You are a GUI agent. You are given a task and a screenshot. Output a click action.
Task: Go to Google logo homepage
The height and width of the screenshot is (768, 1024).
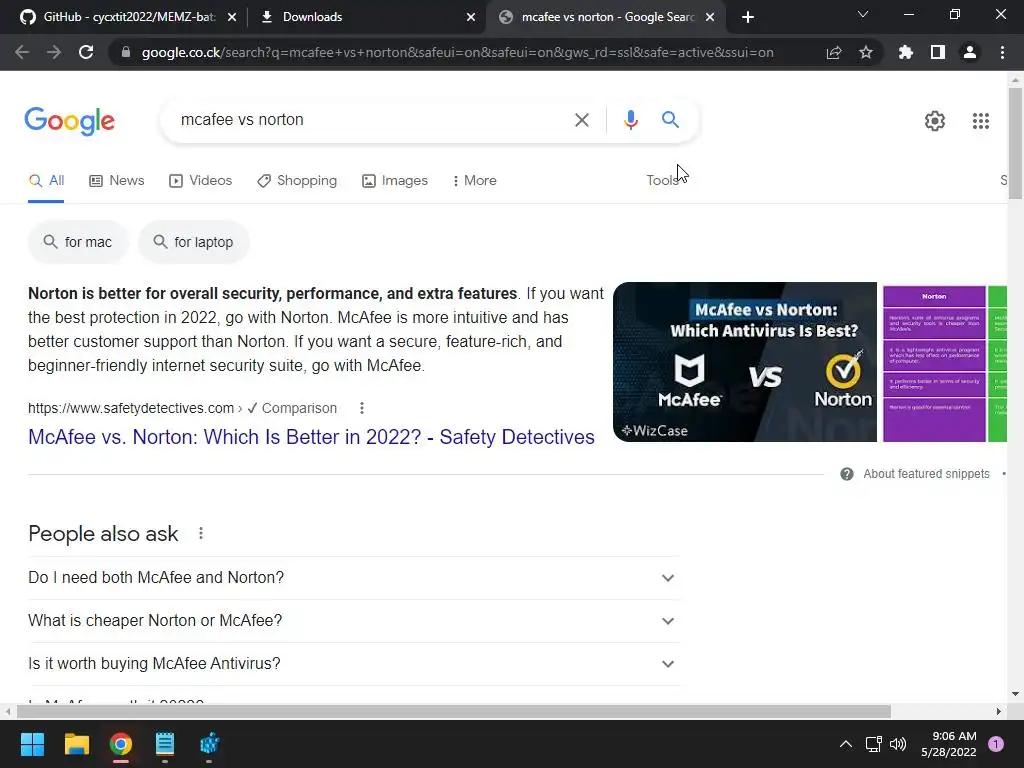70,121
